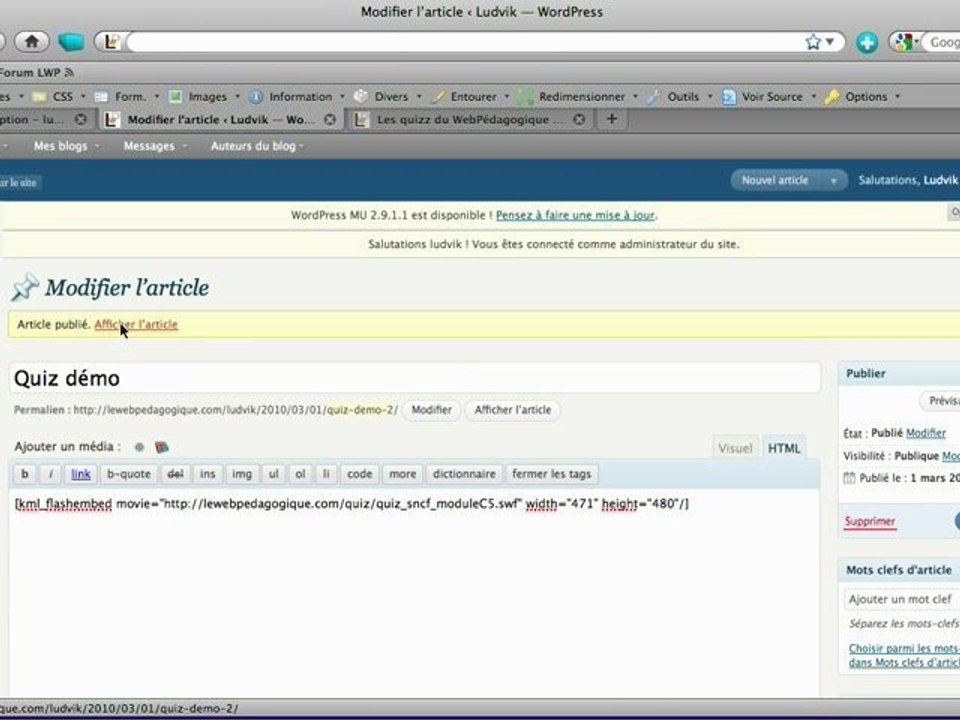Image resolution: width=960 pixels, height=720 pixels.
Task: Open the Google search engine icon
Action: pos(904,42)
